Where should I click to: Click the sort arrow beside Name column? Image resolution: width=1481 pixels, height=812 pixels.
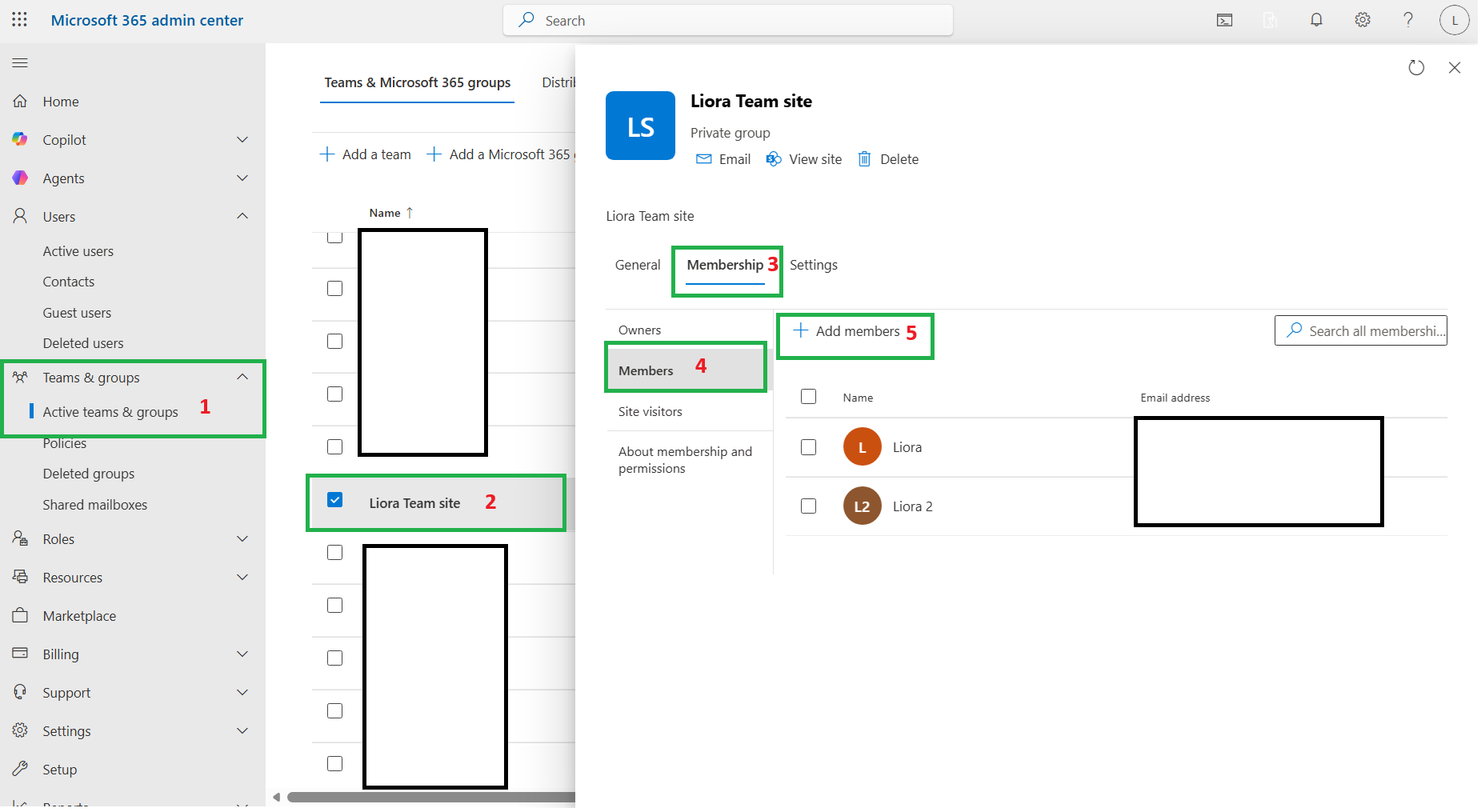coord(410,213)
